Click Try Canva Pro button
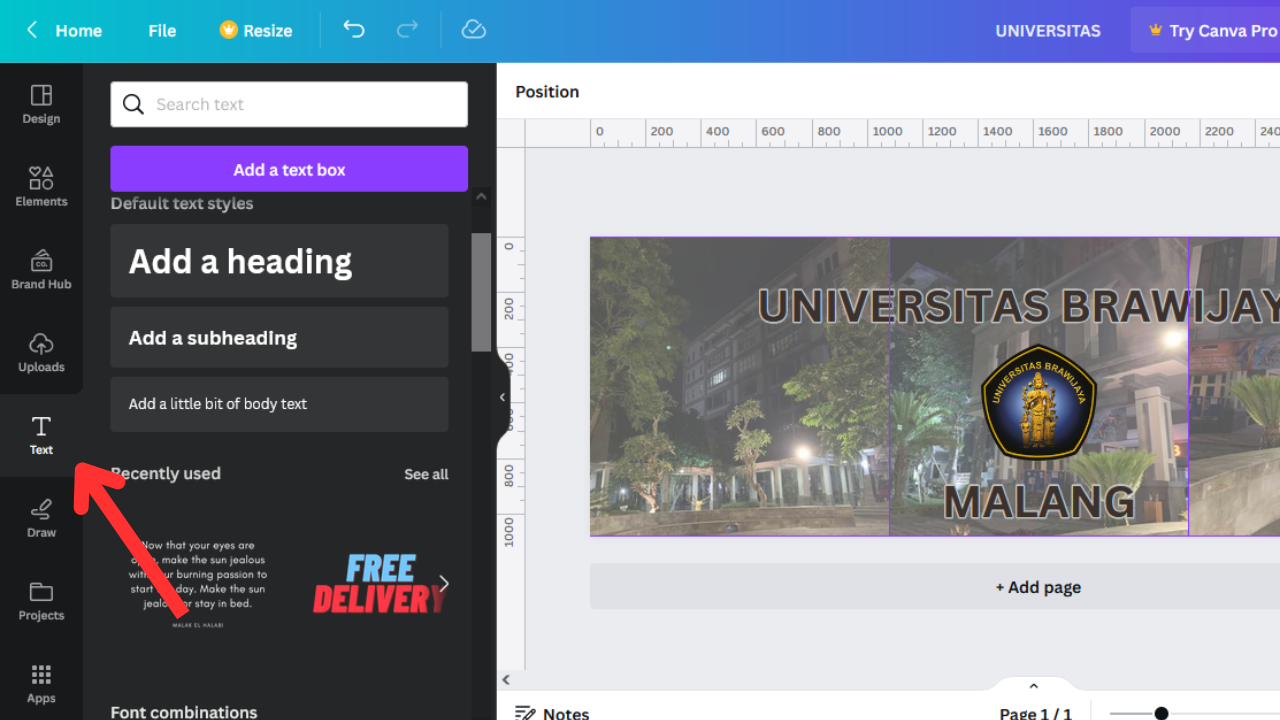The width and height of the screenshot is (1280, 720). 1205,31
